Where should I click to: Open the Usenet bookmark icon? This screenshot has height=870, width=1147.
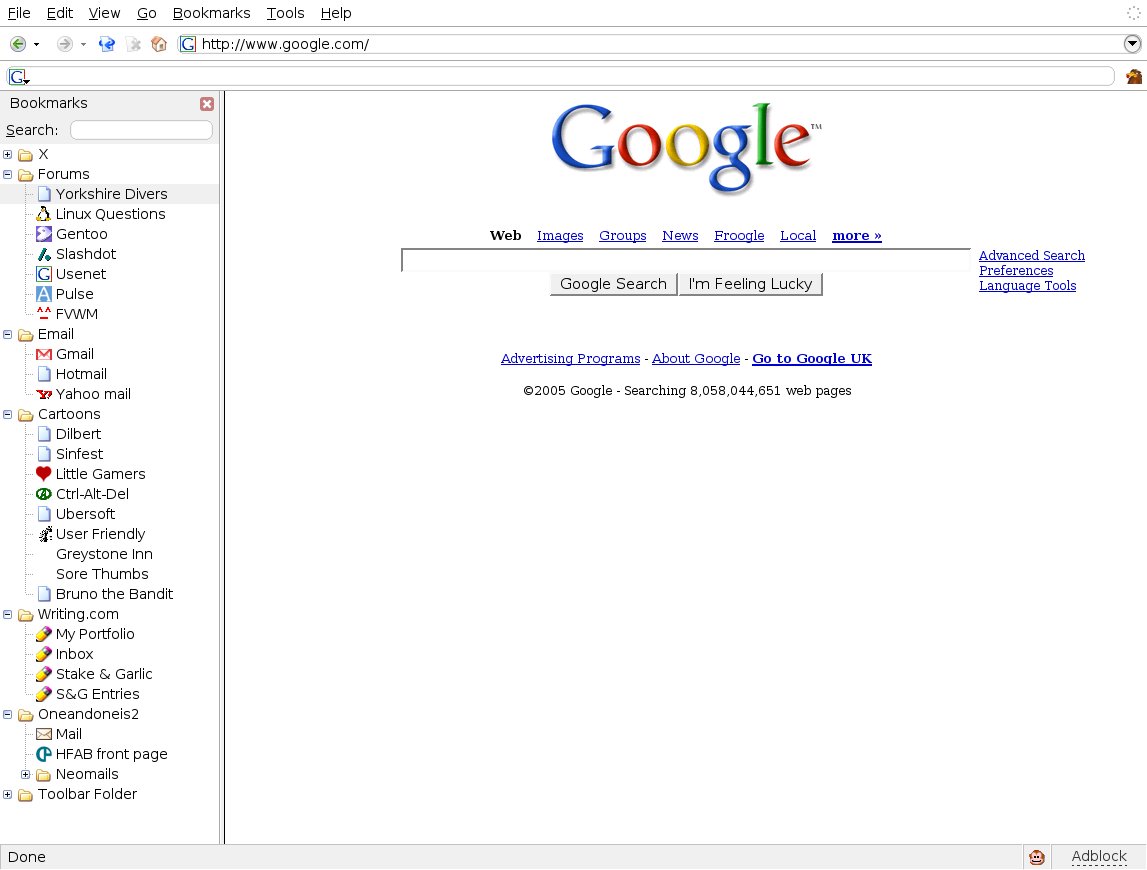[44, 274]
